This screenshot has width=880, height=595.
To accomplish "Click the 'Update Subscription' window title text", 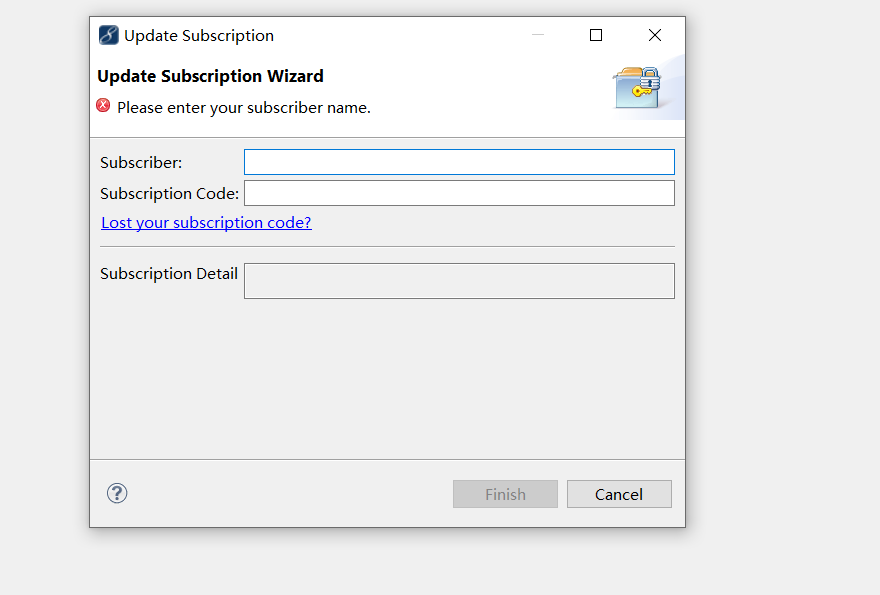I will point(199,36).
